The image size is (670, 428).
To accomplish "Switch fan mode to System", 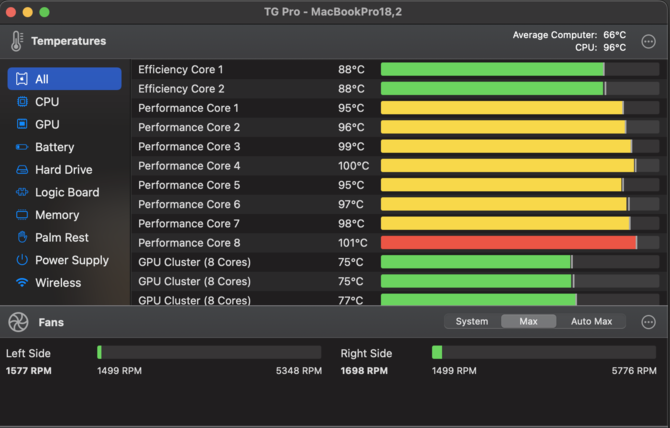I will pos(472,321).
